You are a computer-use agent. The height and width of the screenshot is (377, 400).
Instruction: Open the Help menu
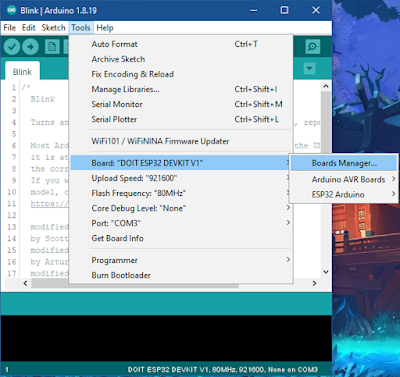click(105, 28)
